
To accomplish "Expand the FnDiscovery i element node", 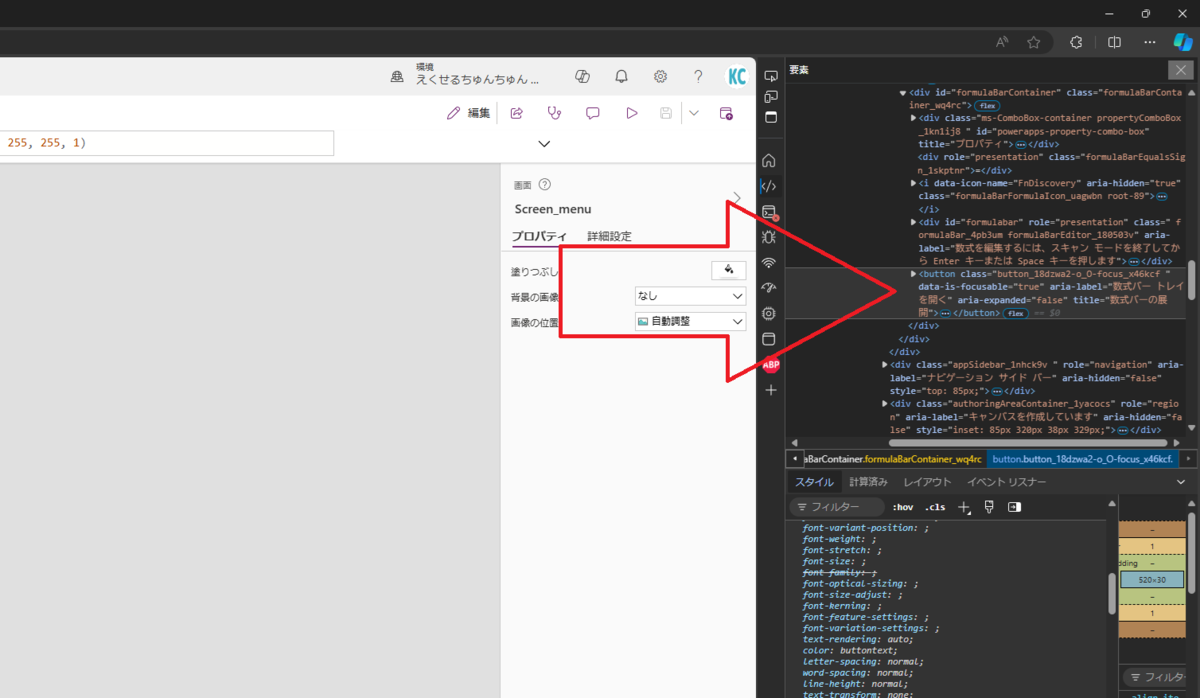I will point(914,183).
